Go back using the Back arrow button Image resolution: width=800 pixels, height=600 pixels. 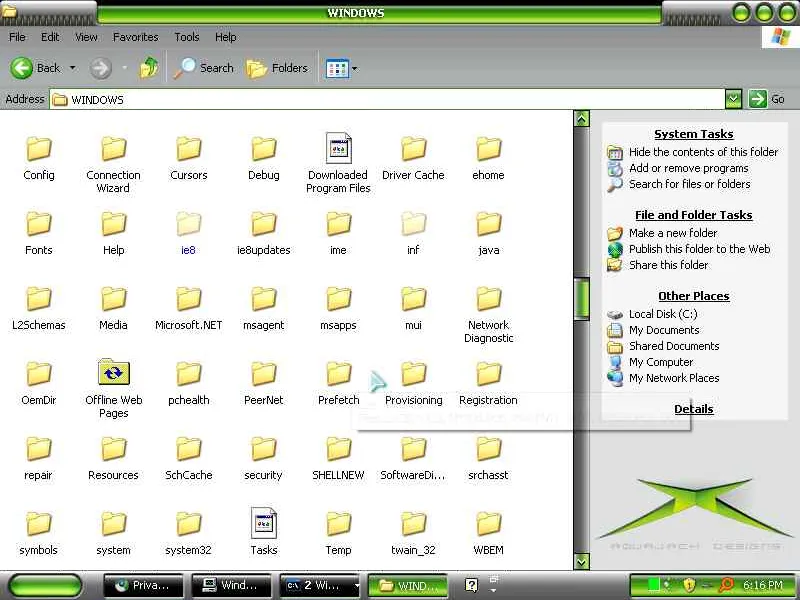click(x=35, y=68)
